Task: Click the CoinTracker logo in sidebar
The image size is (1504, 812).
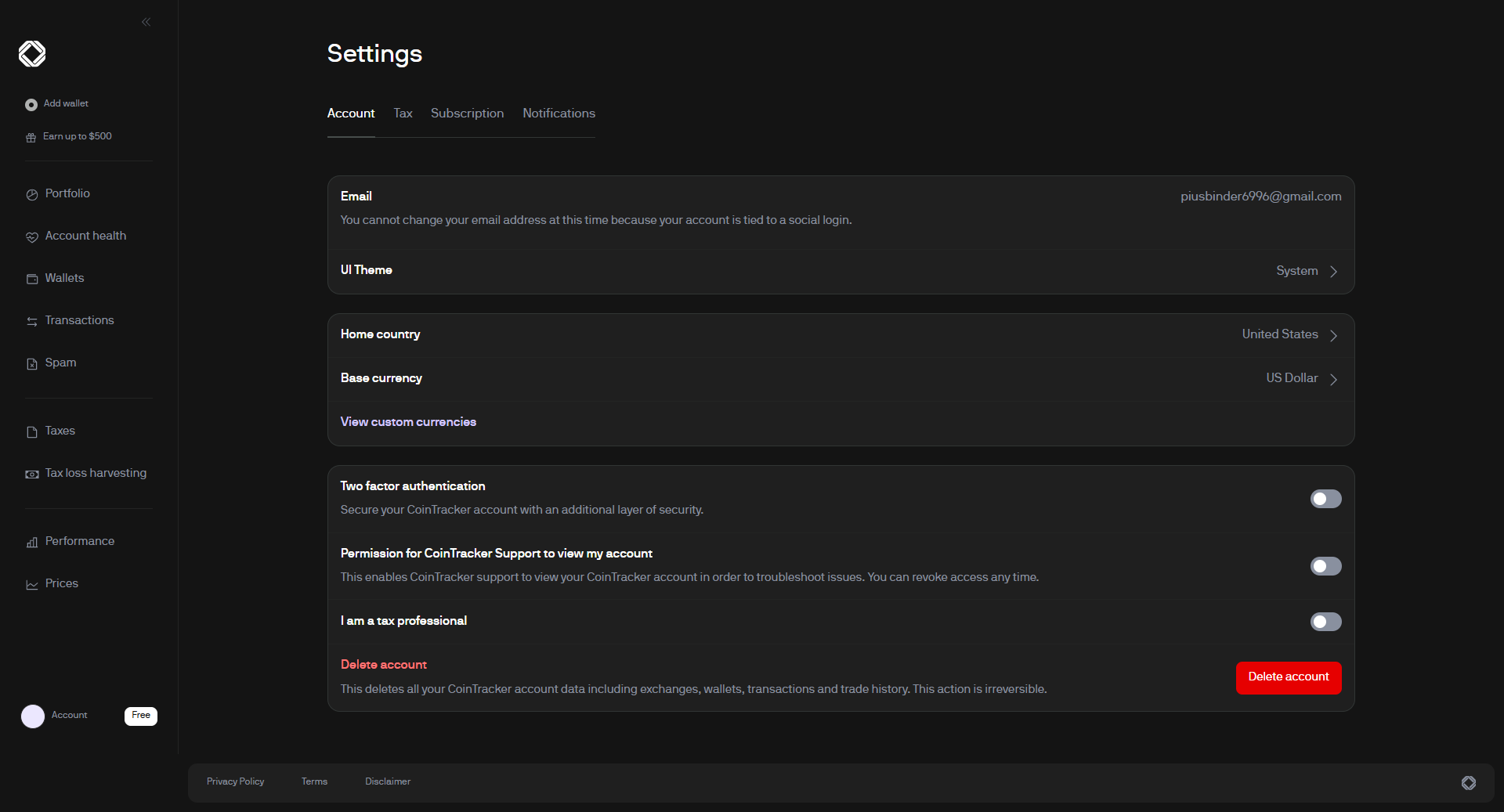Action: click(32, 54)
